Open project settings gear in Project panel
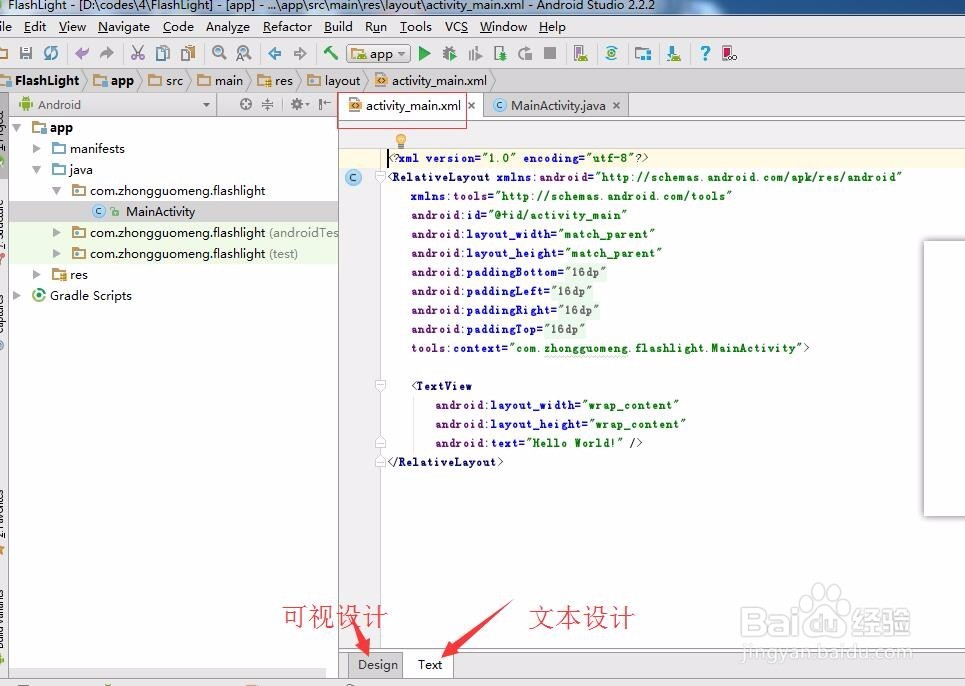Screen dimensions: 965x686 click(x=297, y=104)
